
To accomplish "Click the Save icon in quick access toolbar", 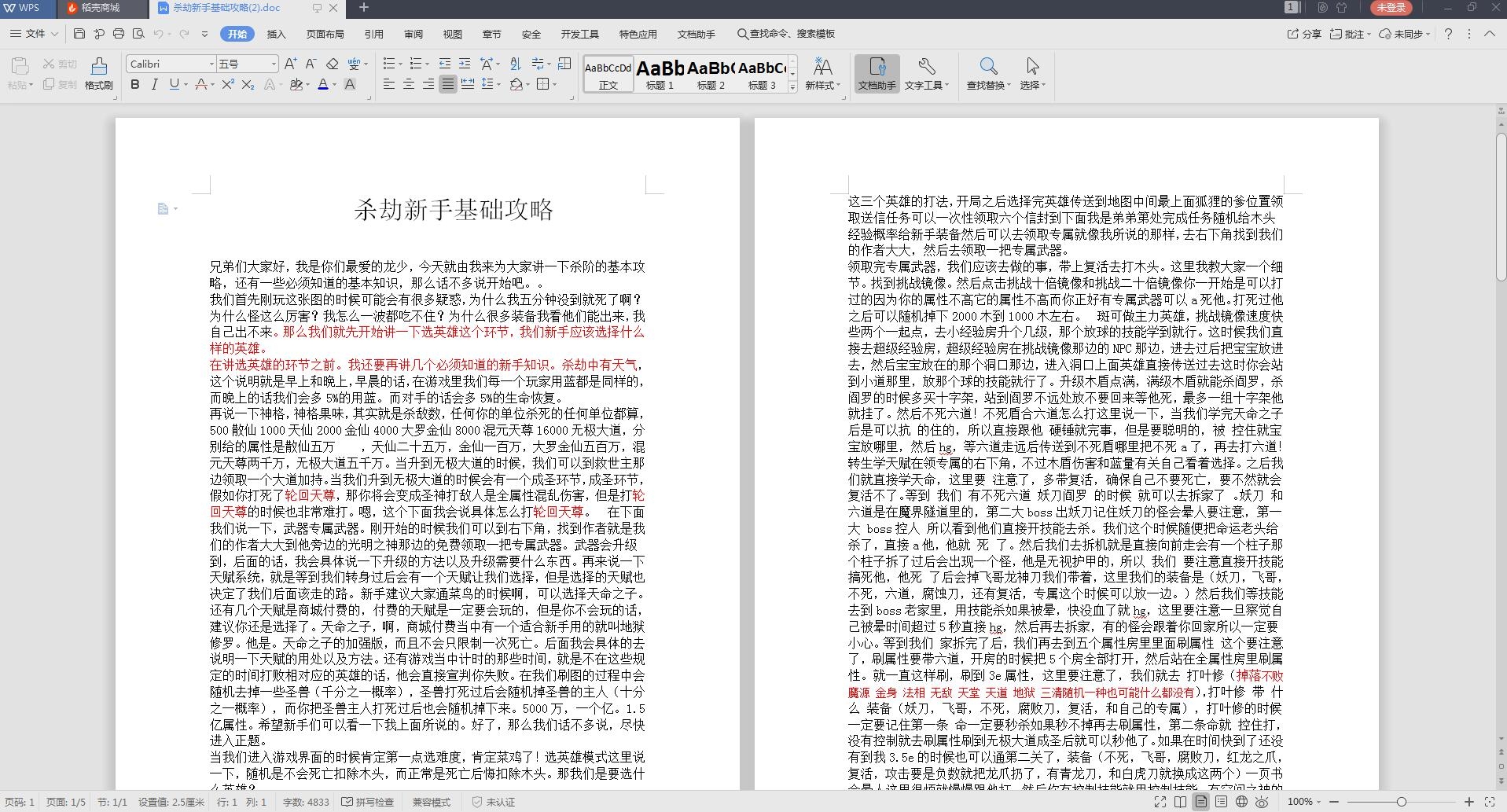I will click(x=79, y=34).
